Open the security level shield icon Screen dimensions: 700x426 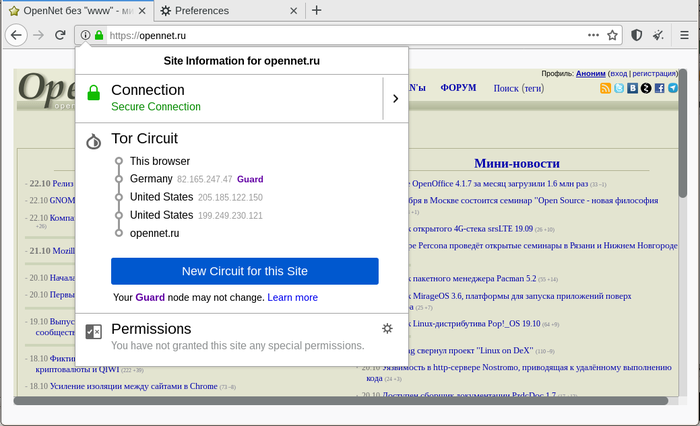point(637,35)
